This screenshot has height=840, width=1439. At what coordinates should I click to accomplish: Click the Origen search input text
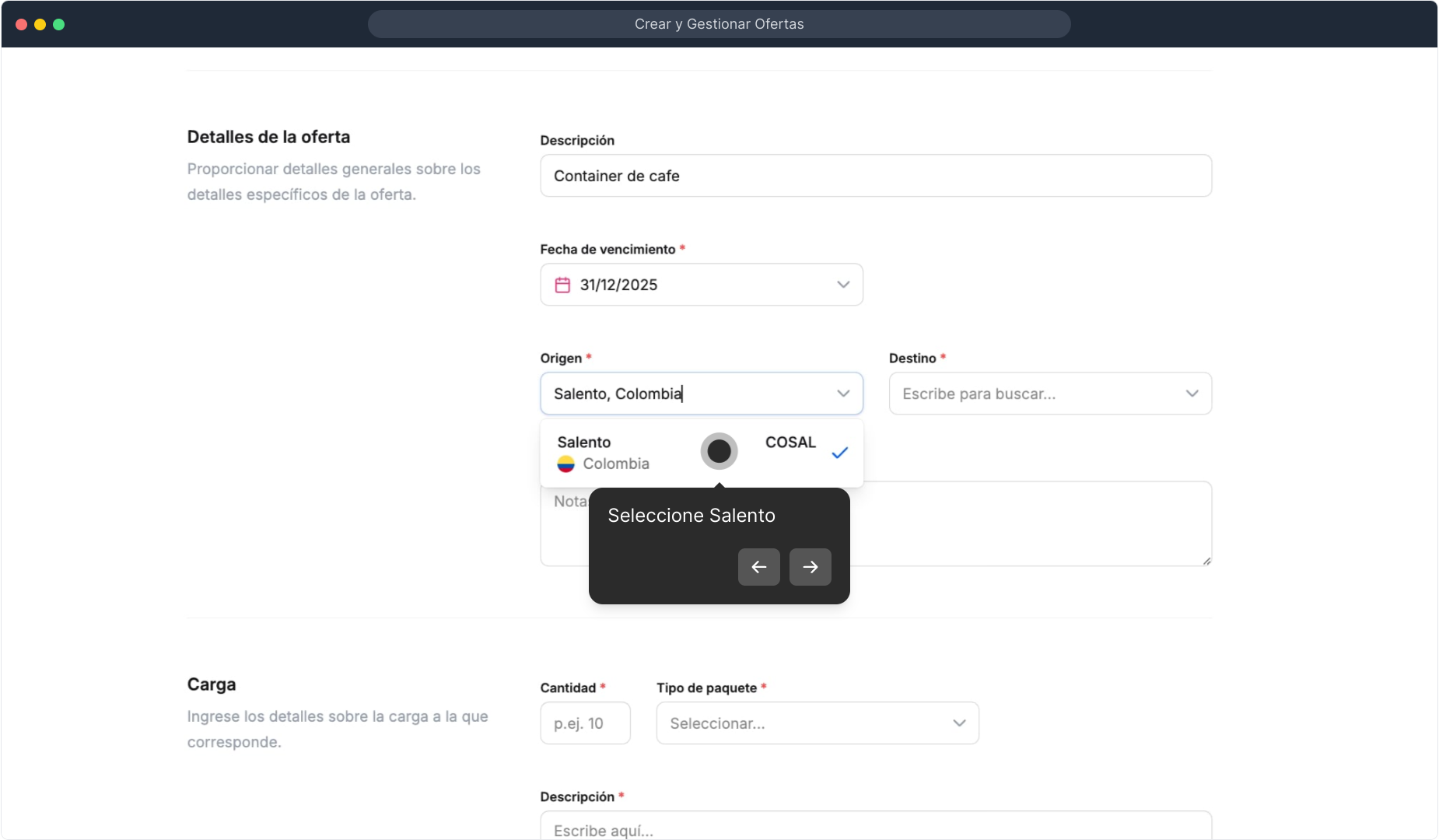[684, 394]
